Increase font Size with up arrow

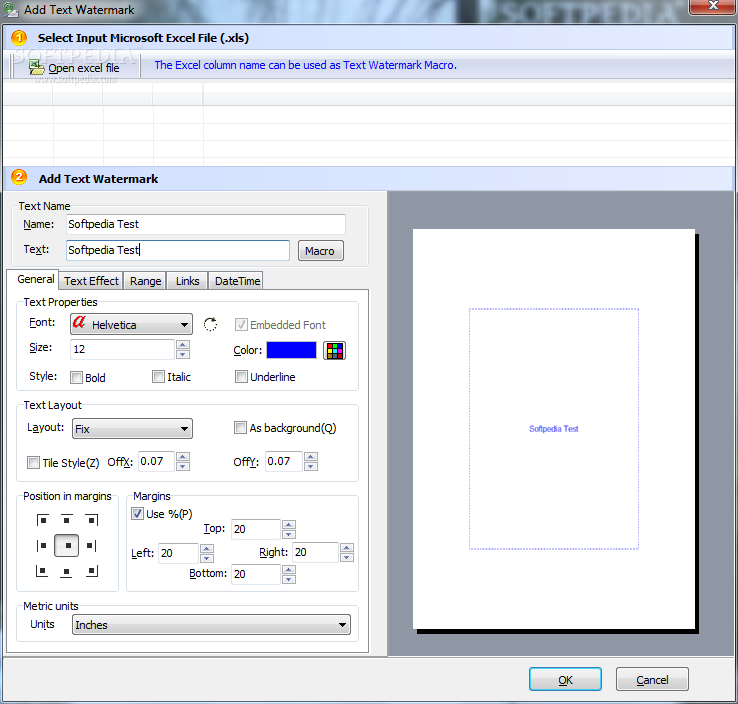(x=183, y=344)
